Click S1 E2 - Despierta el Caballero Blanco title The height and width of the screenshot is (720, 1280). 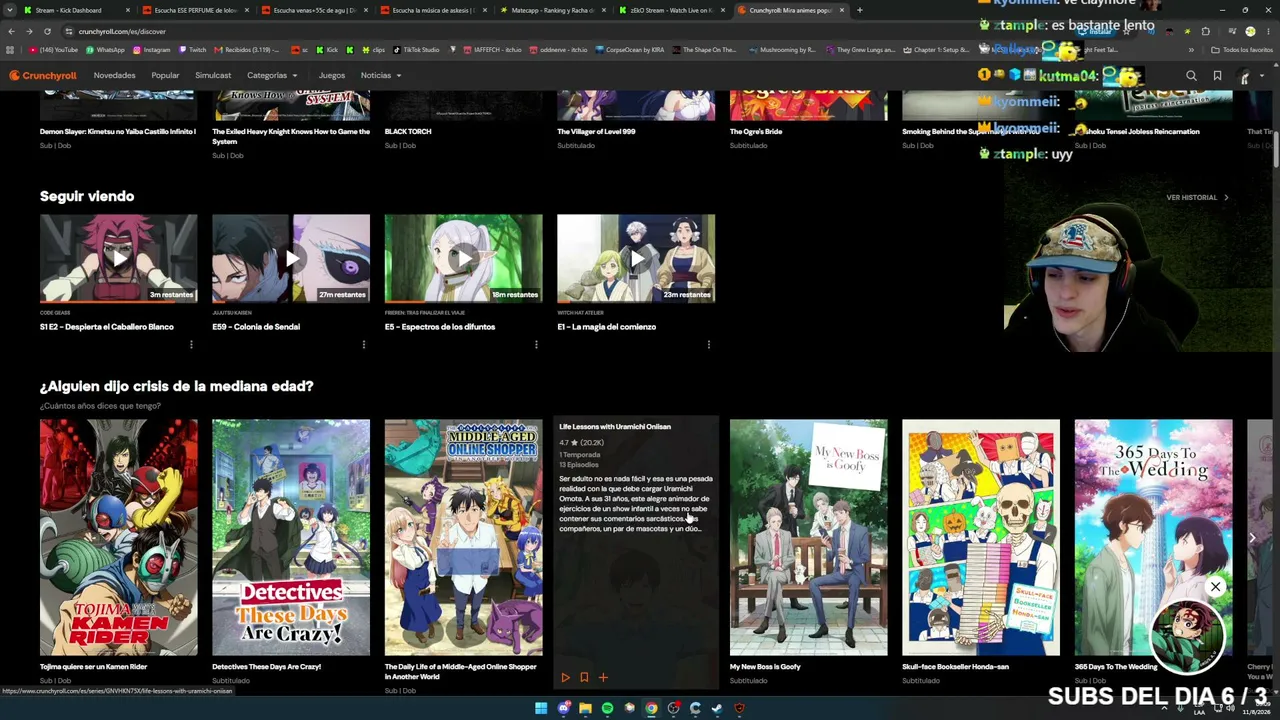click(107, 327)
